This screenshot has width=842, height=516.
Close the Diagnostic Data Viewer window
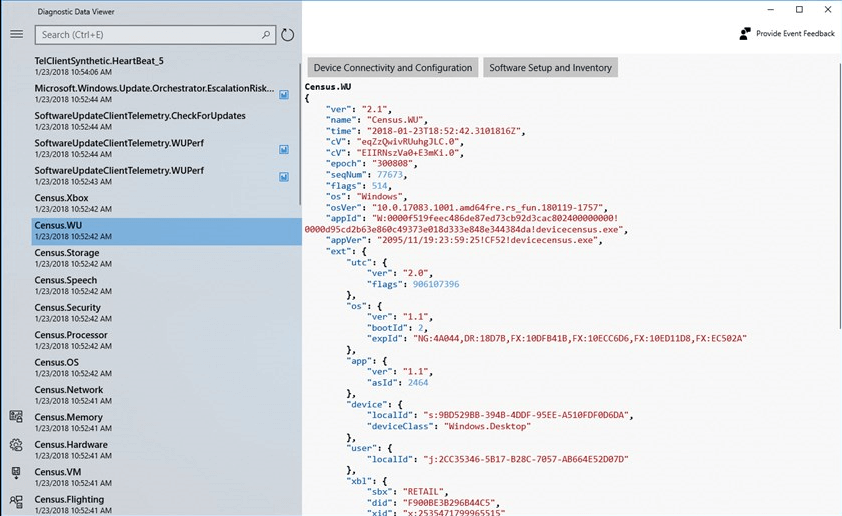(x=828, y=10)
